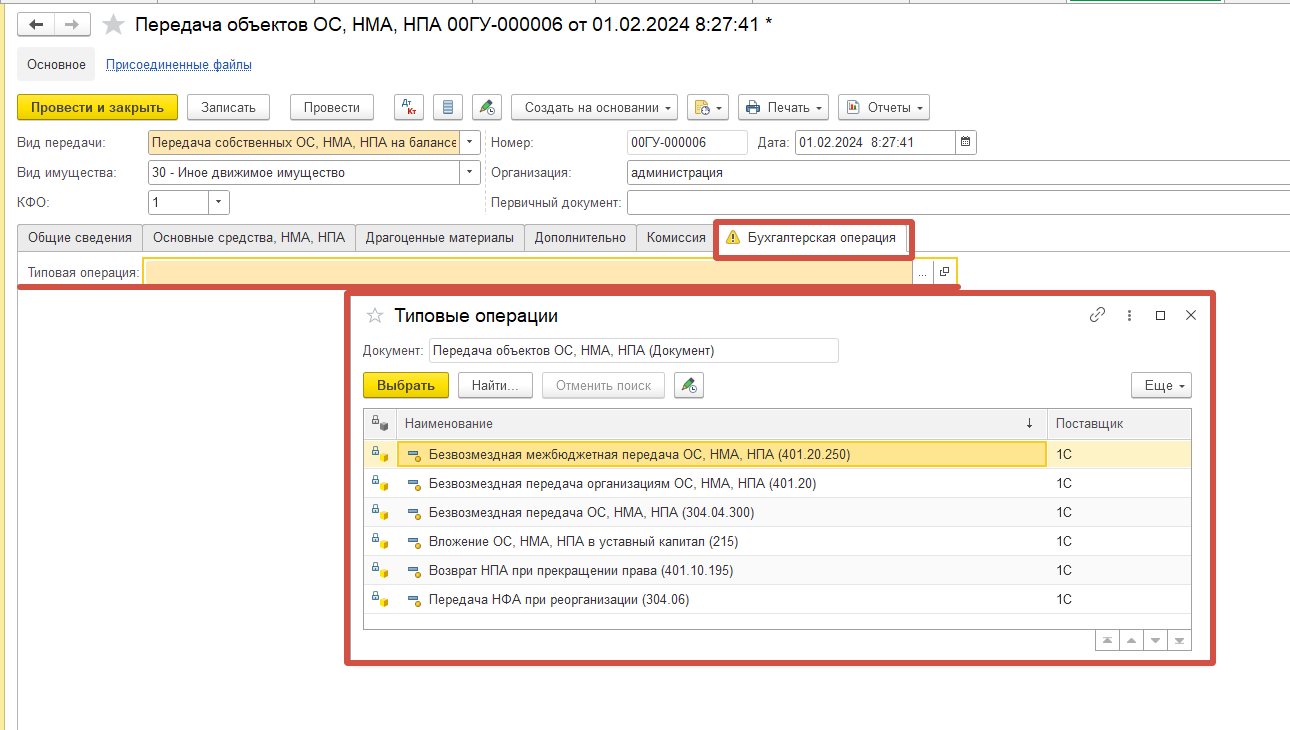
Task: Click the Отменить поиск button
Action: pos(603,385)
